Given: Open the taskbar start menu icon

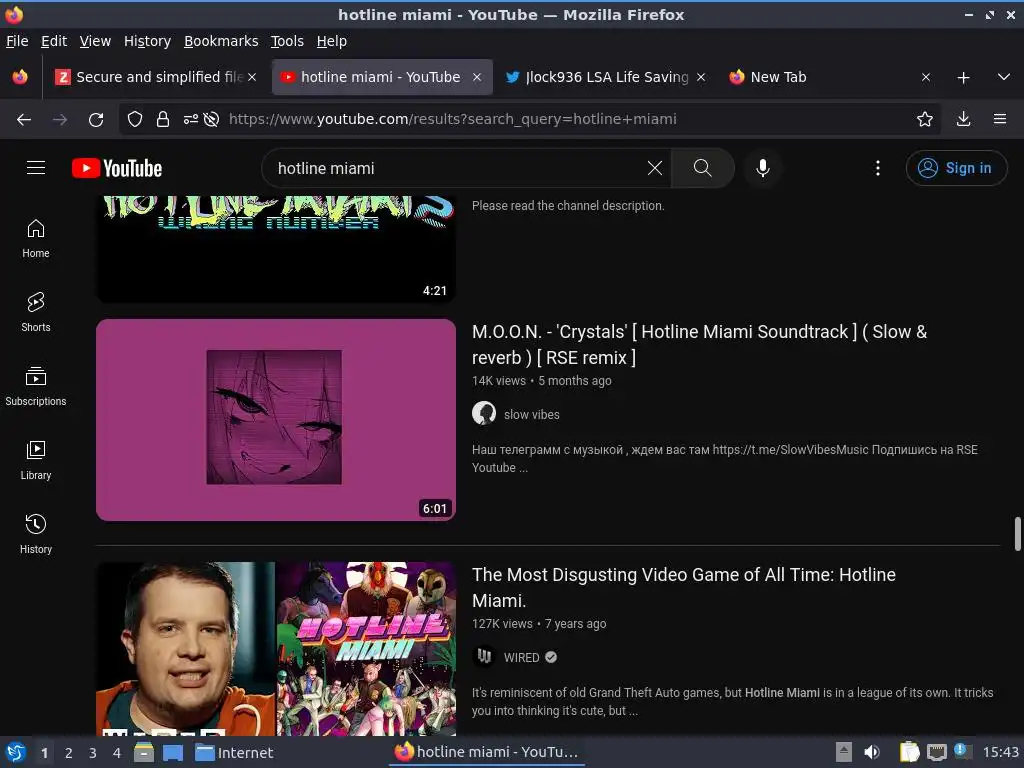Looking at the screenshot, I should 16,752.
